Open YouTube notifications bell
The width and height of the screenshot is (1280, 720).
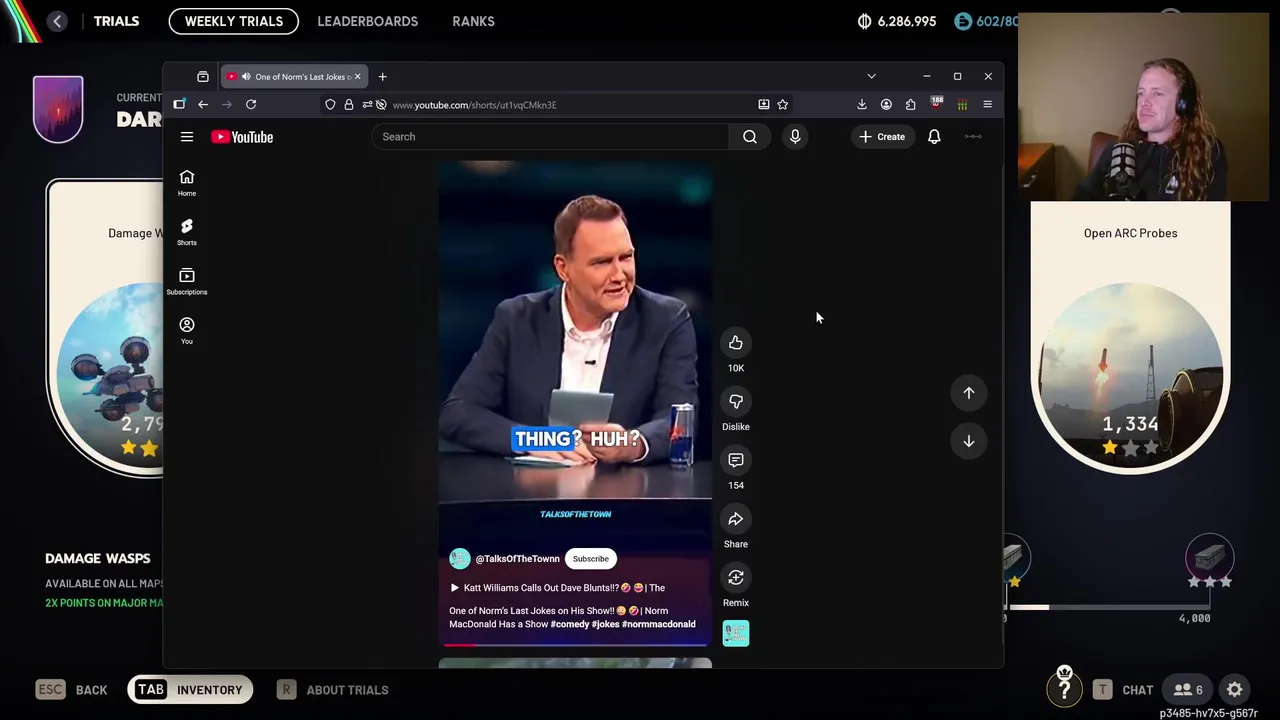934,137
